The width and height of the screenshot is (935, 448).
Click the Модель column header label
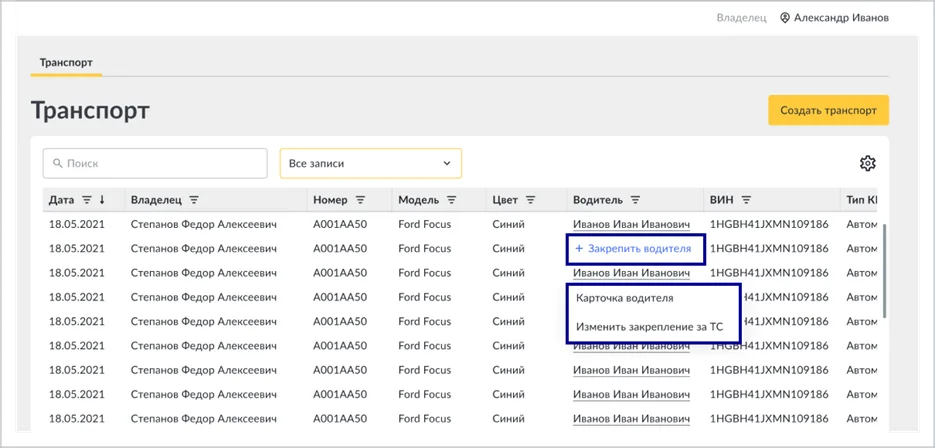[419, 200]
